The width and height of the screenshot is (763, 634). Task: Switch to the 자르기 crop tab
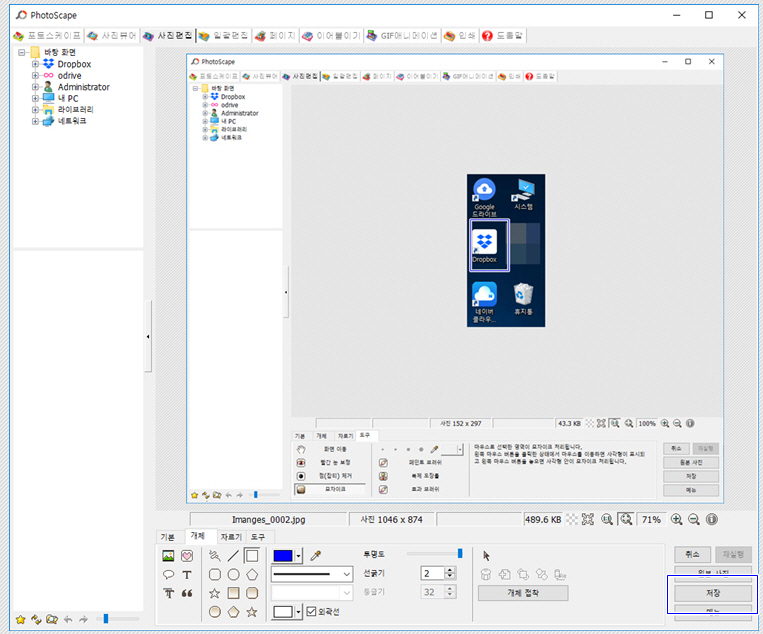[x=231, y=537]
